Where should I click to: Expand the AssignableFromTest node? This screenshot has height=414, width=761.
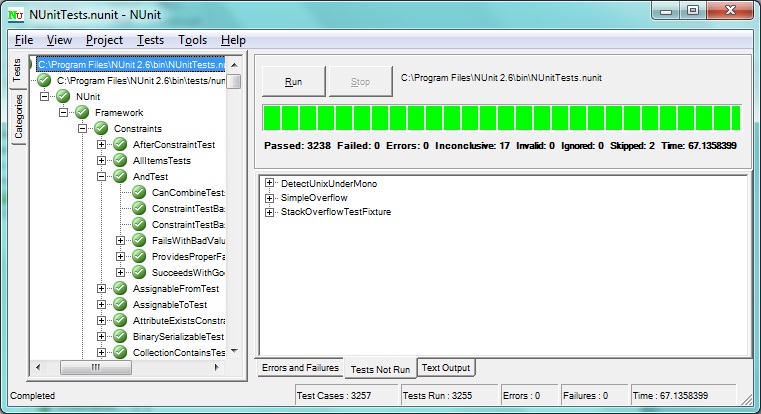click(x=102, y=289)
